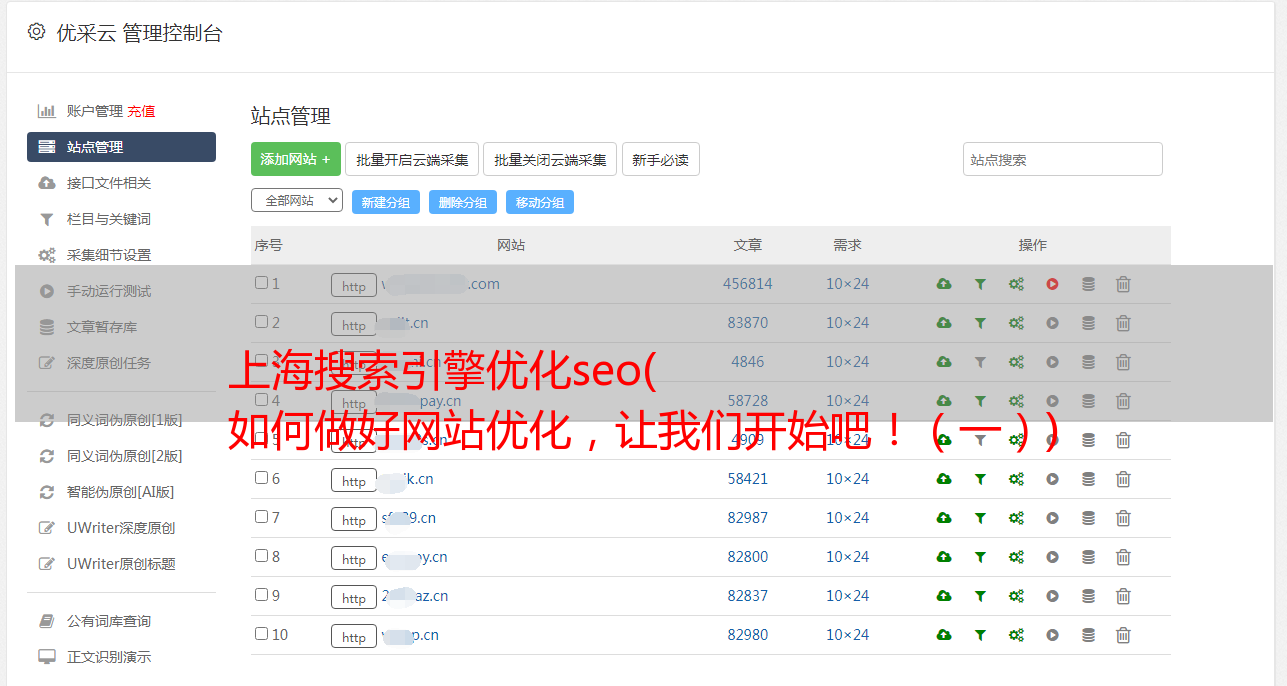Viewport: 1287px width, 686px height.
Task: Click 批量关闭云端采集 button
Action: pyautogui.click(x=550, y=159)
